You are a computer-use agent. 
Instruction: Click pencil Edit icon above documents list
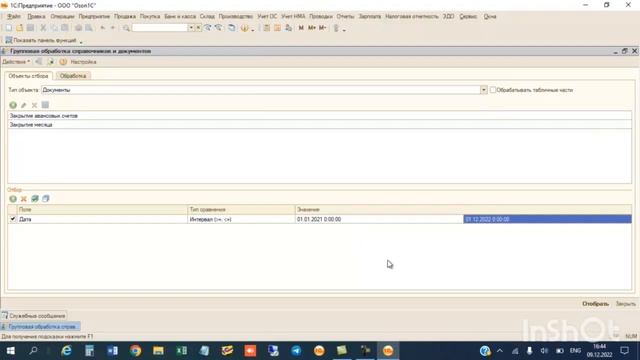pyautogui.click(x=24, y=105)
